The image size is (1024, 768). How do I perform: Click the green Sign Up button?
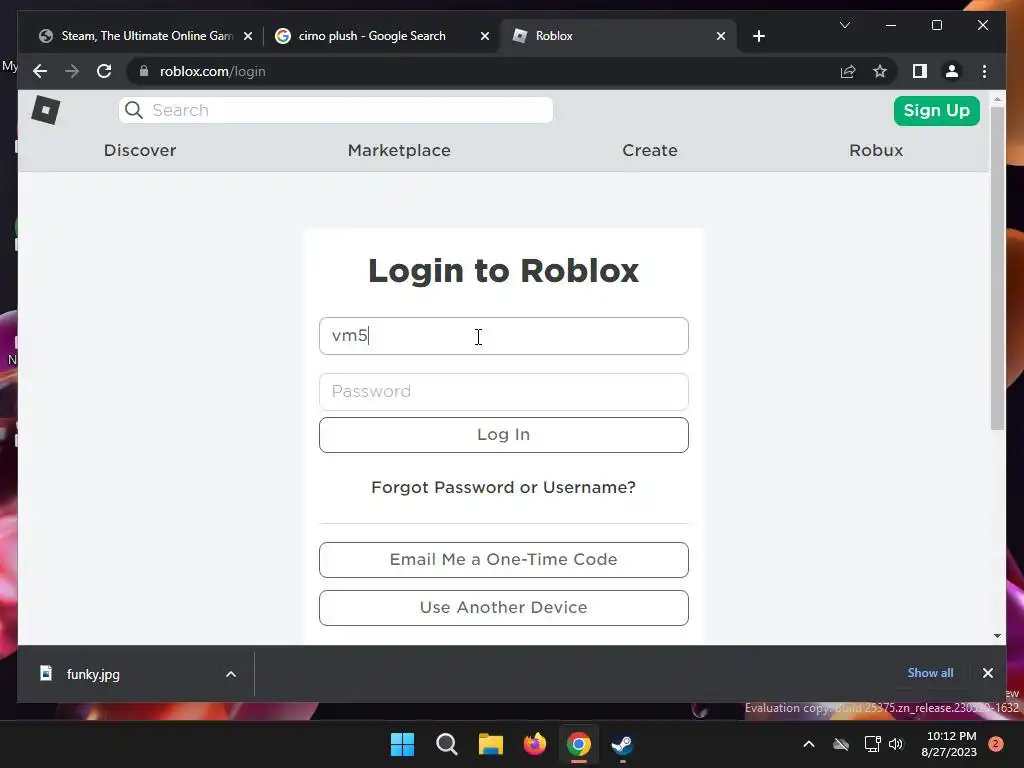[936, 110]
